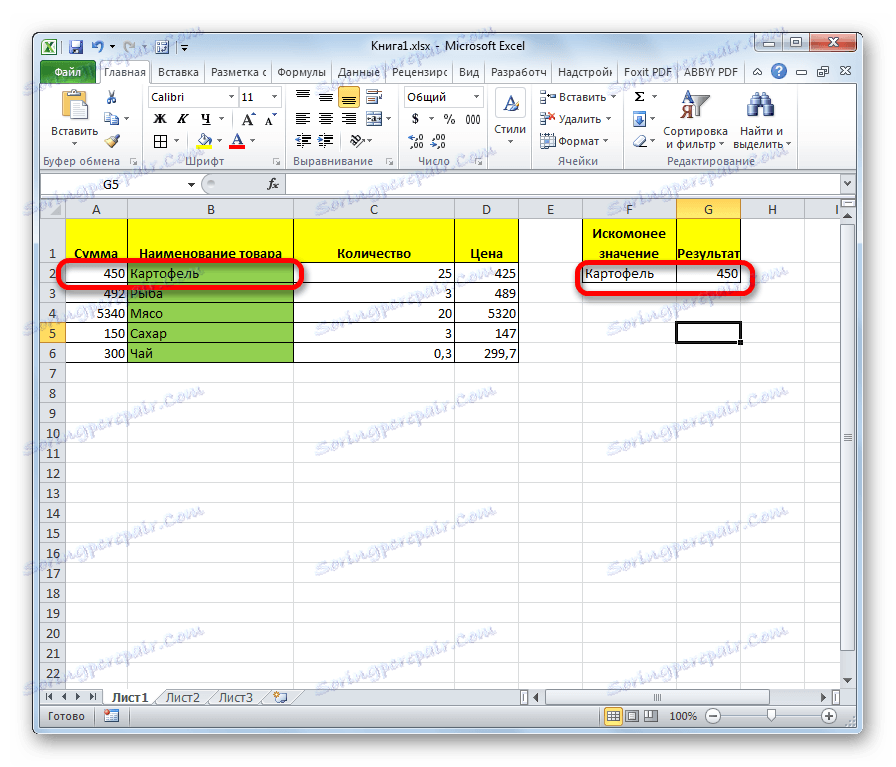Open the yellow Fill Color bucket
This screenshot has width=896, height=767.
point(204,141)
